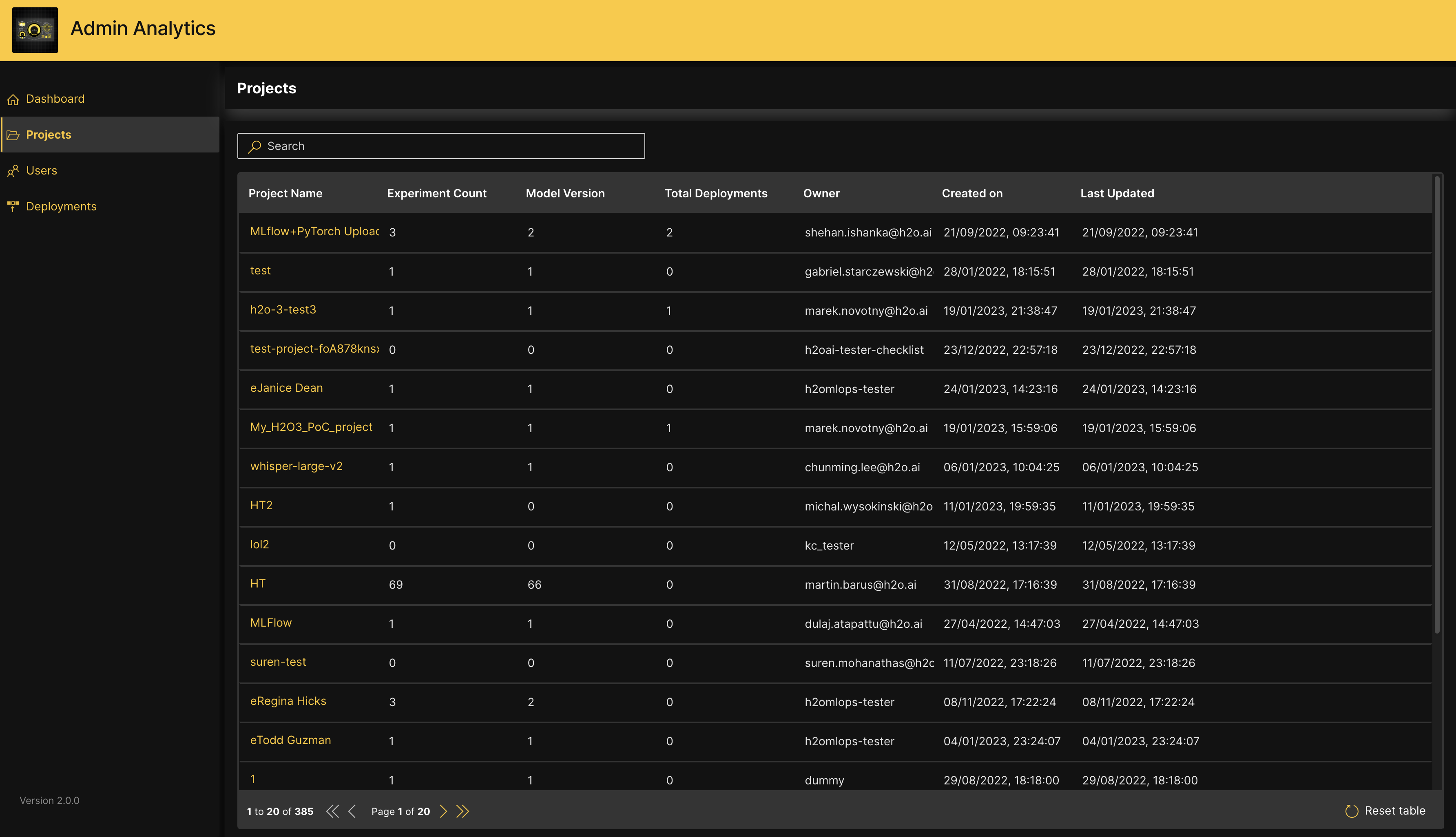1456x837 pixels.
Task: Click the Projects folder icon in the sidebar
Action: tap(14, 135)
